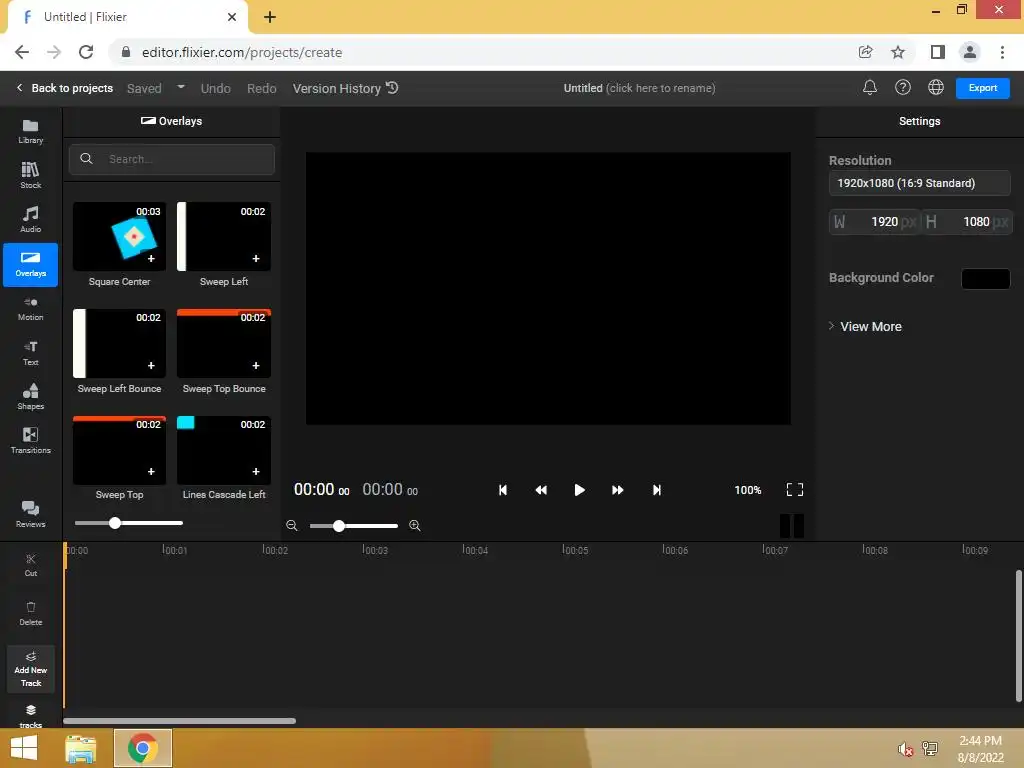Open the Audio panel

point(30,219)
